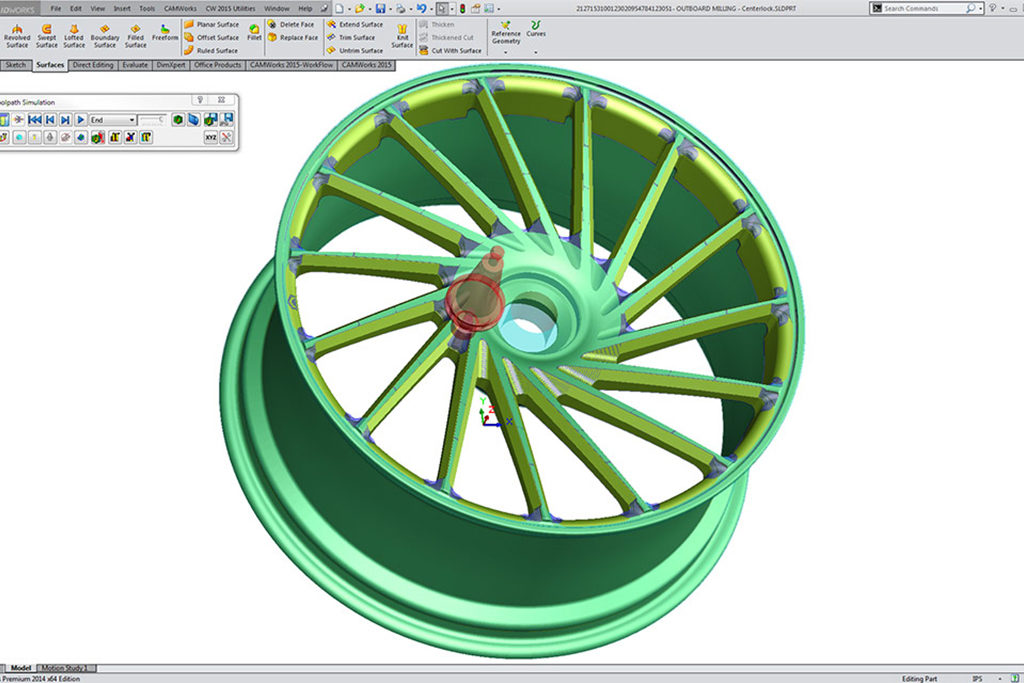Expand the Save dropdown arrow
The height and width of the screenshot is (683, 1024).
390,9
